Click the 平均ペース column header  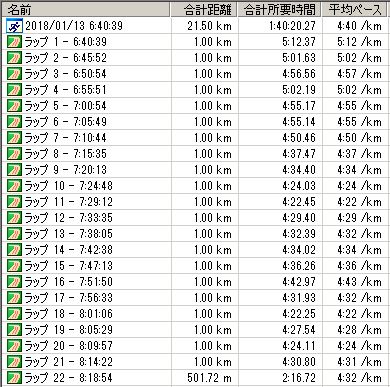355,9
